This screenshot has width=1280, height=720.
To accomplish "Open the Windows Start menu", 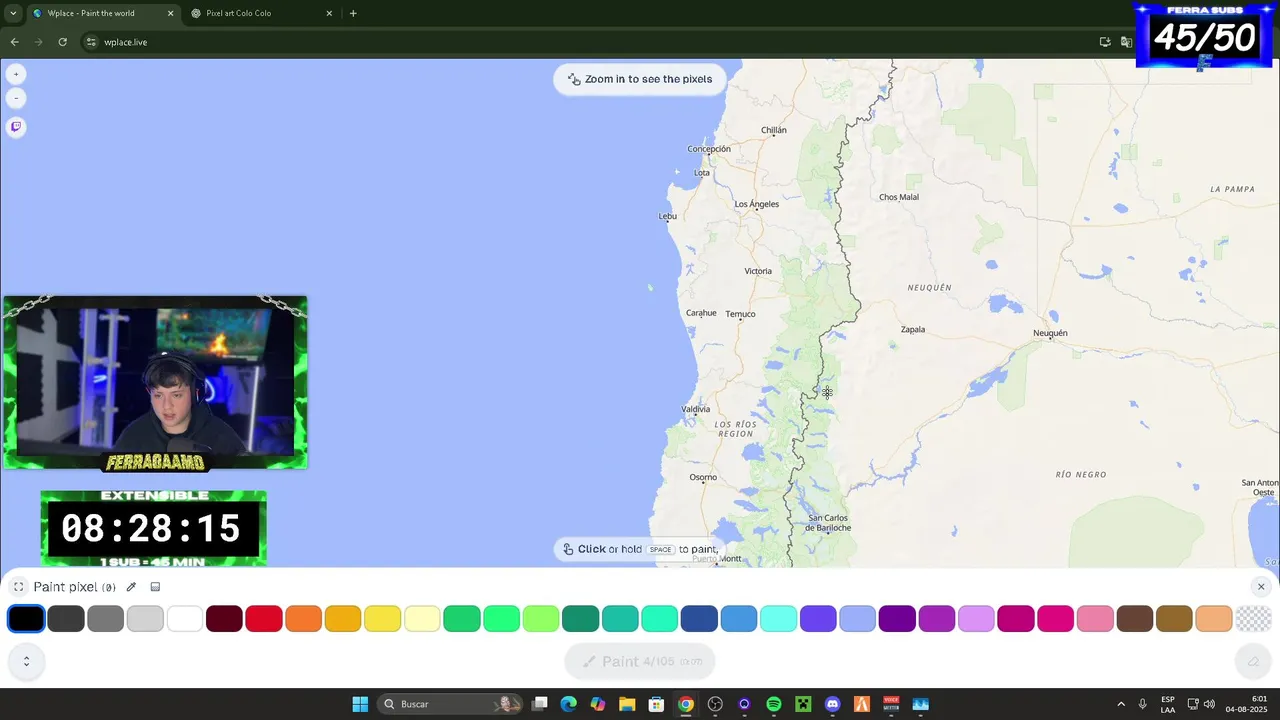I will click(360, 704).
